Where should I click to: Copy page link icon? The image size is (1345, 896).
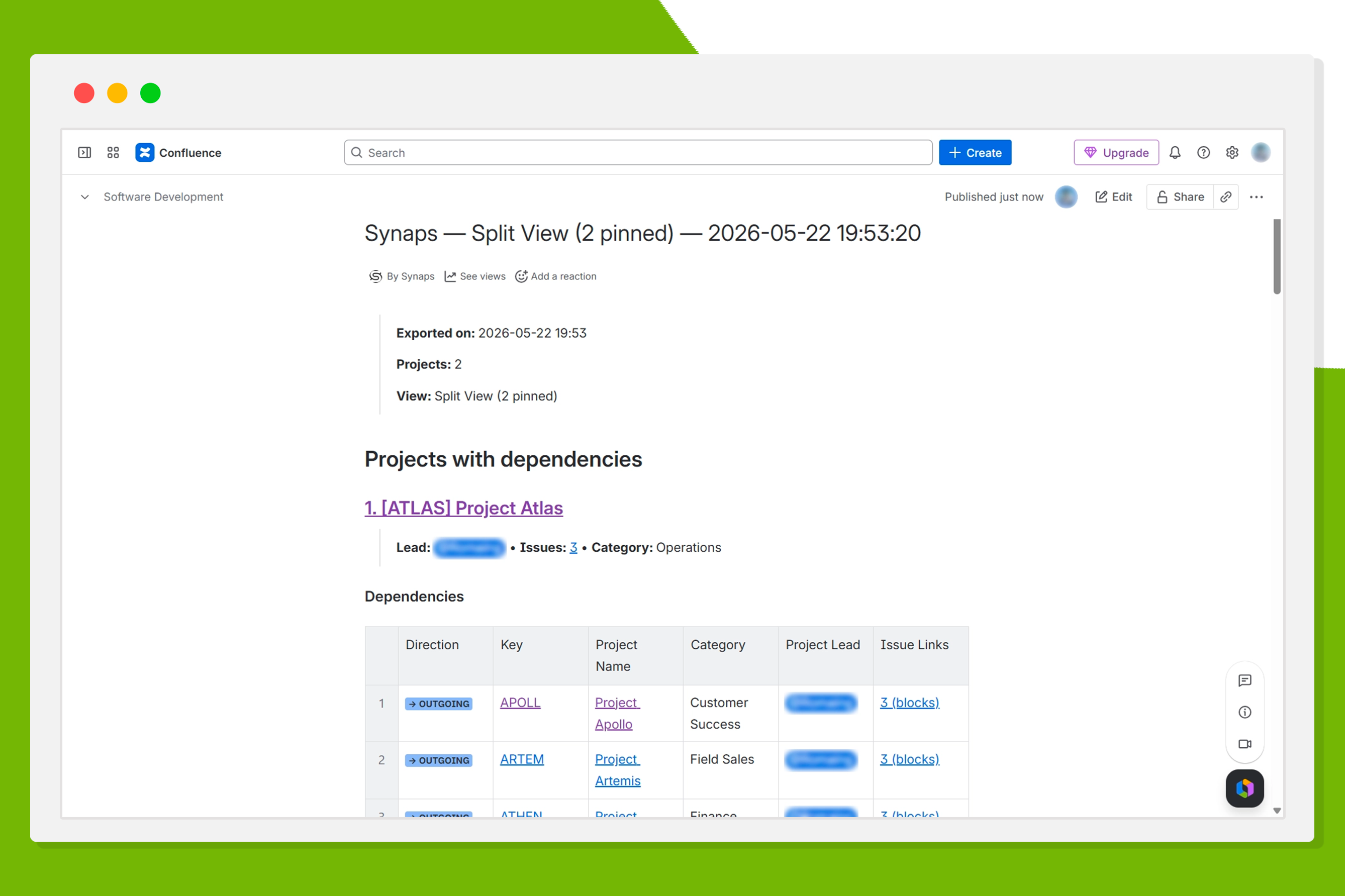pyautogui.click(x=1225, y=197)
